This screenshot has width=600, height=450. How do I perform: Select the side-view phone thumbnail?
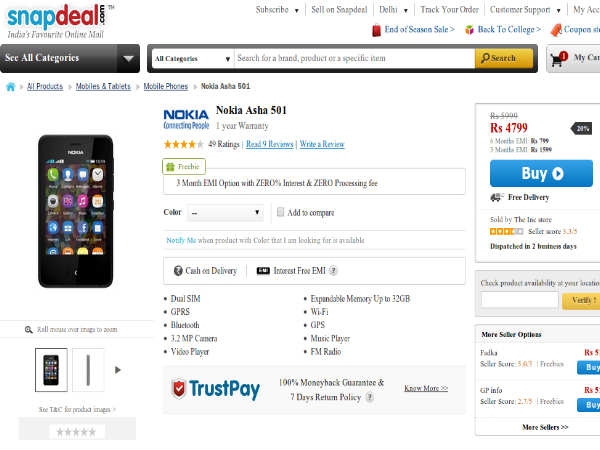[x=88, y=370]
